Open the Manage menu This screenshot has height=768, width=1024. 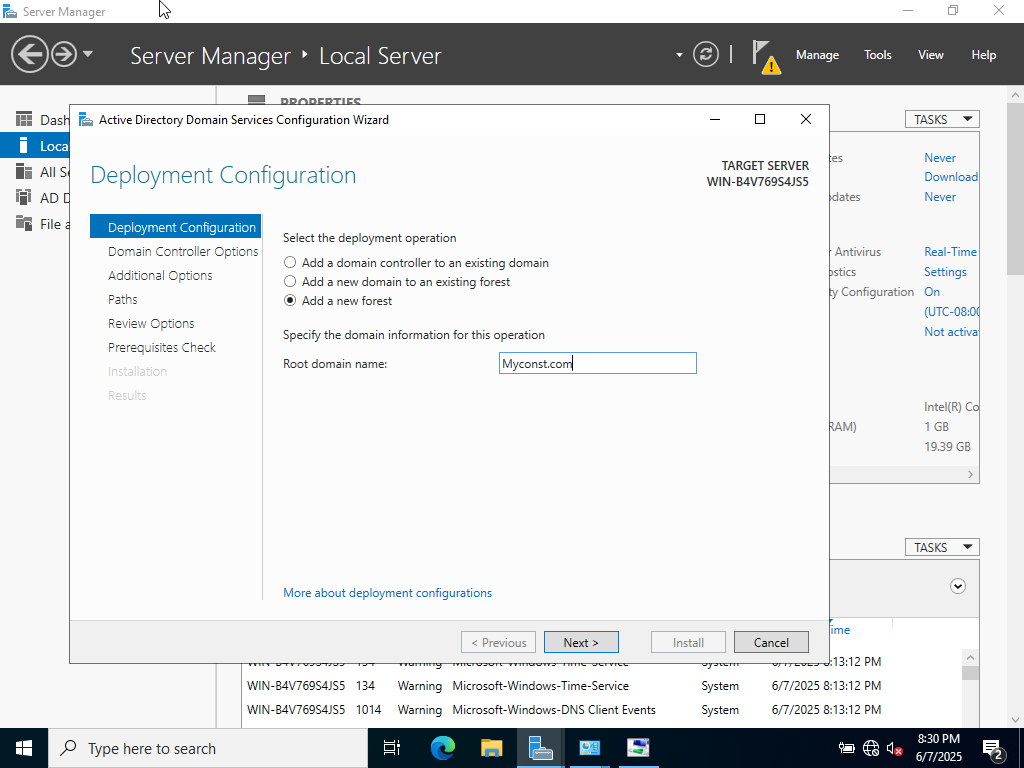tap(817, 55)
